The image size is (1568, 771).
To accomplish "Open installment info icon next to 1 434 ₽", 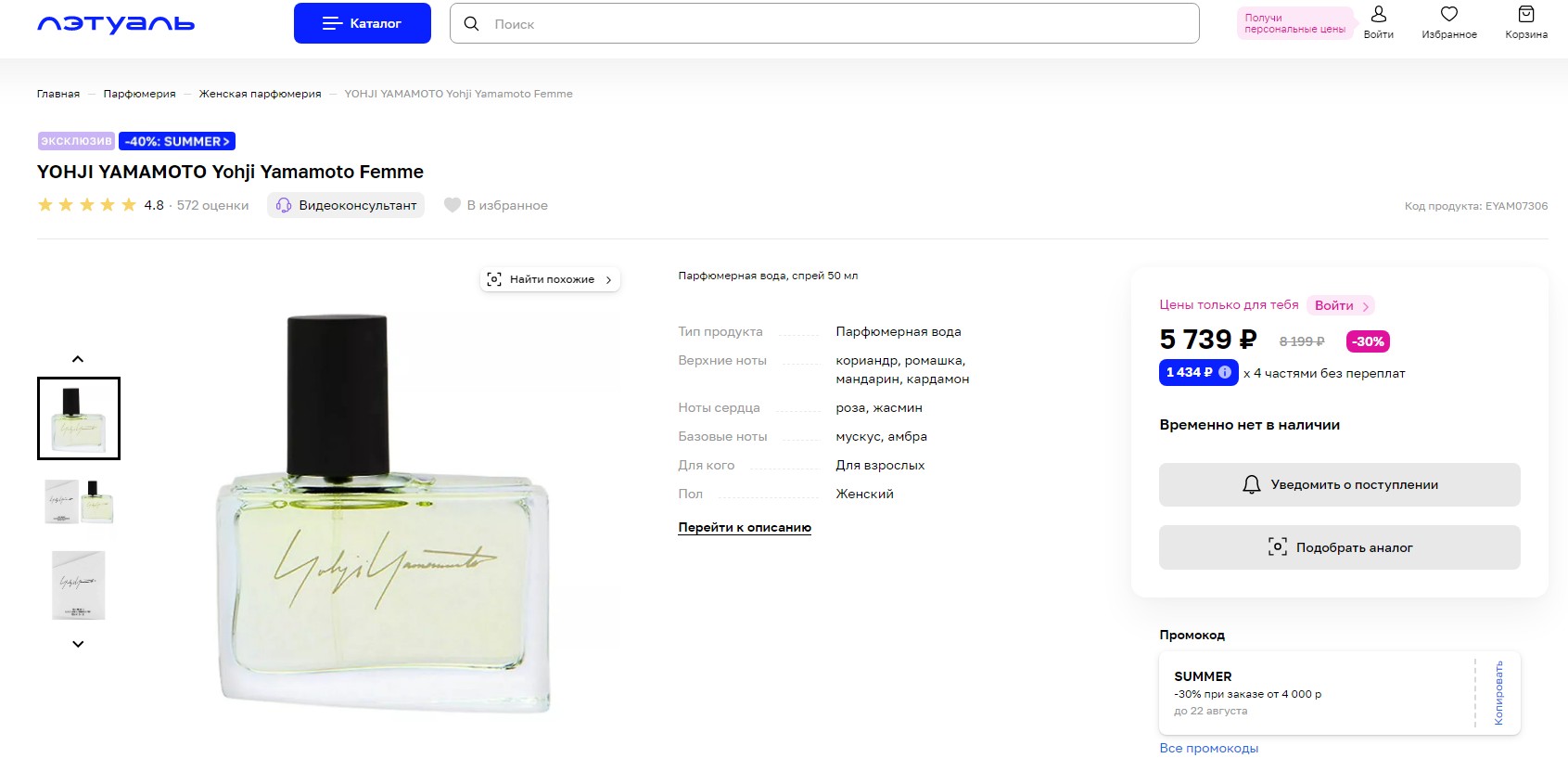I will [x=1225, y=372].
